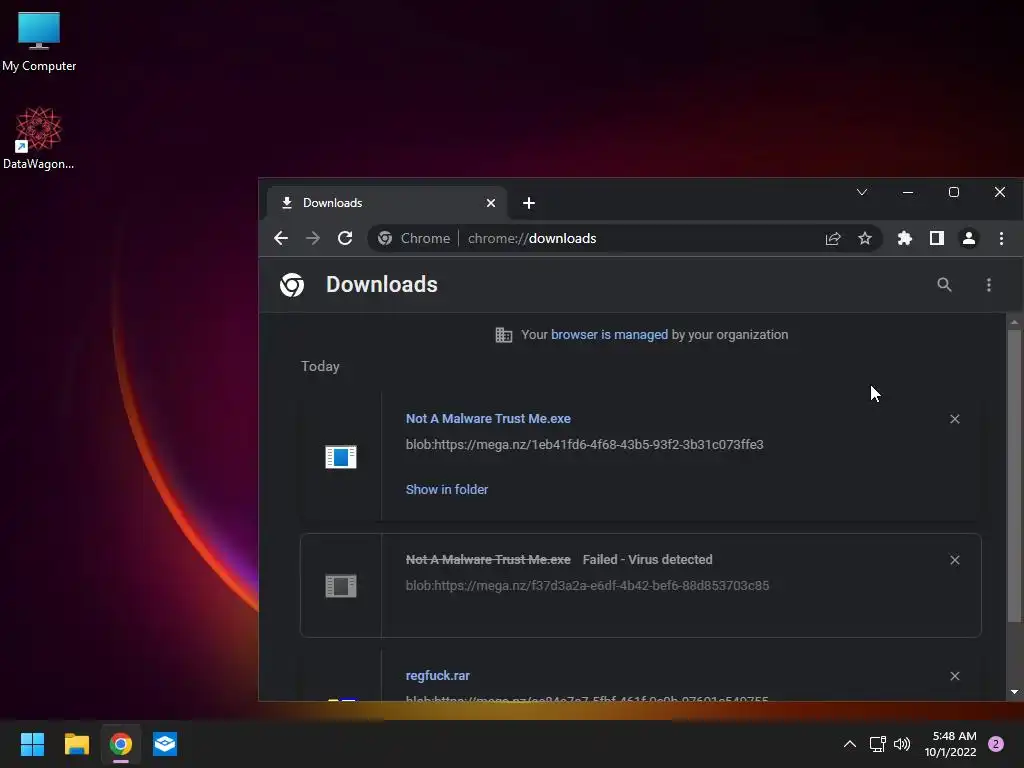1024x768 pixels.
Task: Open Downloads page more actions menu
Action: point(989,285)
